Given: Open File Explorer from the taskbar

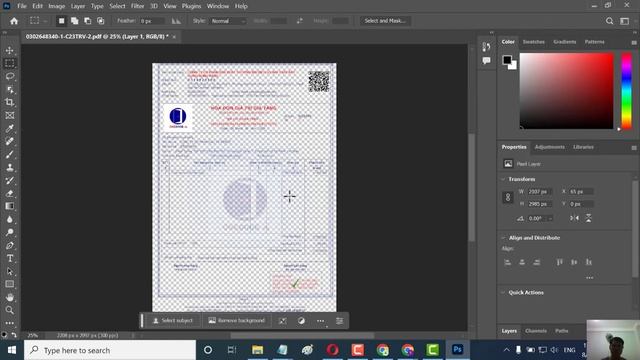Looking at the screenshot, I should coord(258,350).
